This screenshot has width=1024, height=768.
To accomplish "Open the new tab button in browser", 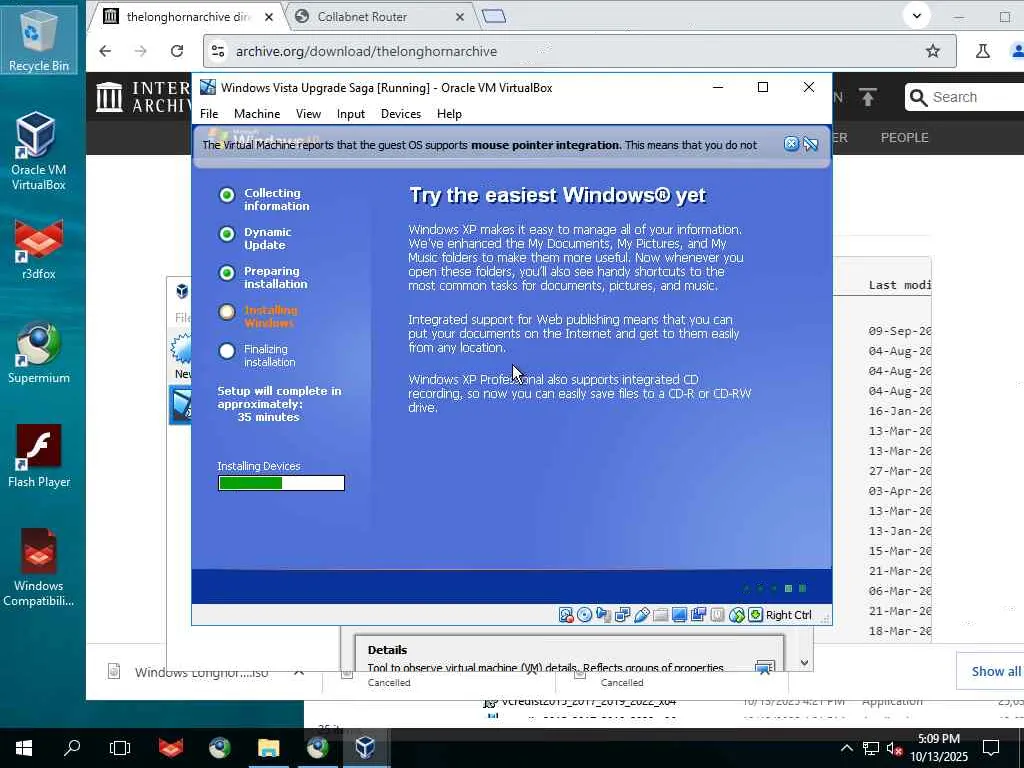I will [x=494, y=16].
